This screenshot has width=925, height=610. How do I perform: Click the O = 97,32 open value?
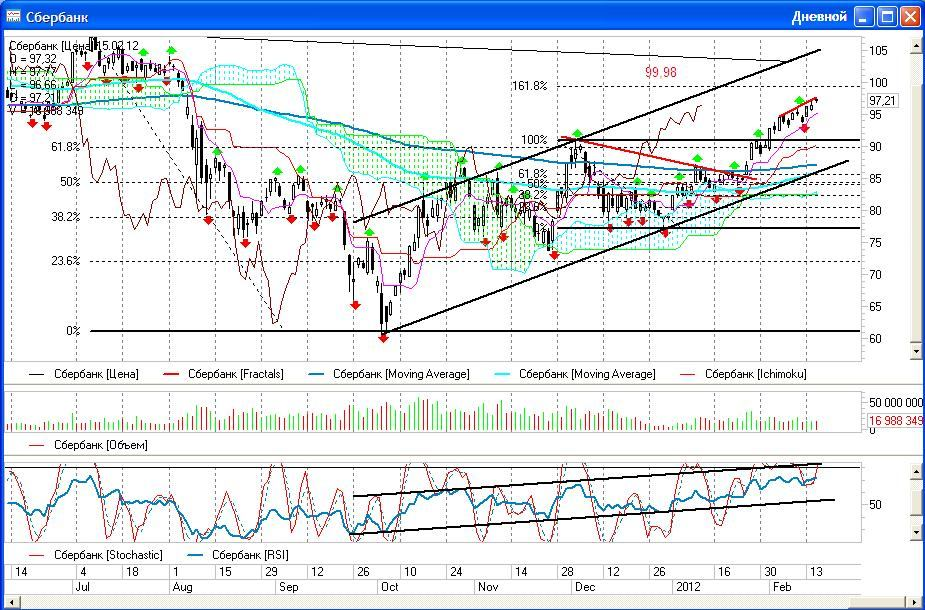tap(33, 58)
